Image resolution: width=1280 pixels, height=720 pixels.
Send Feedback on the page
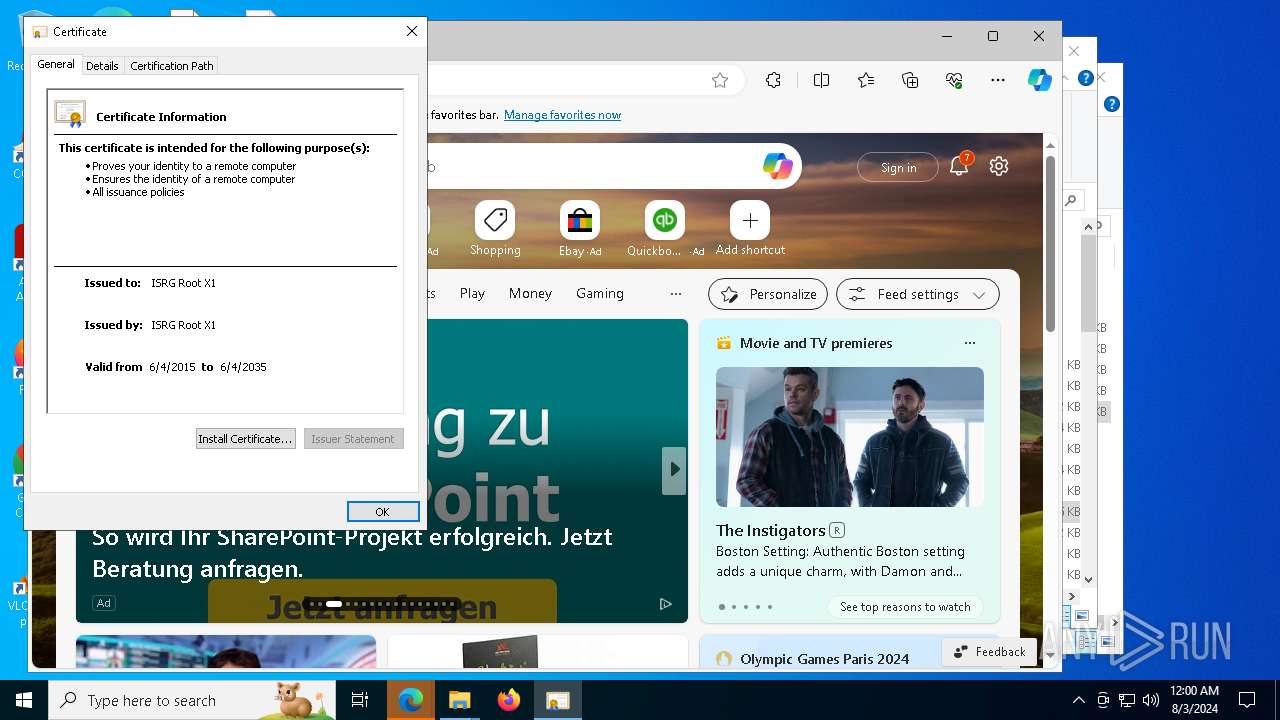coord(990,652)
